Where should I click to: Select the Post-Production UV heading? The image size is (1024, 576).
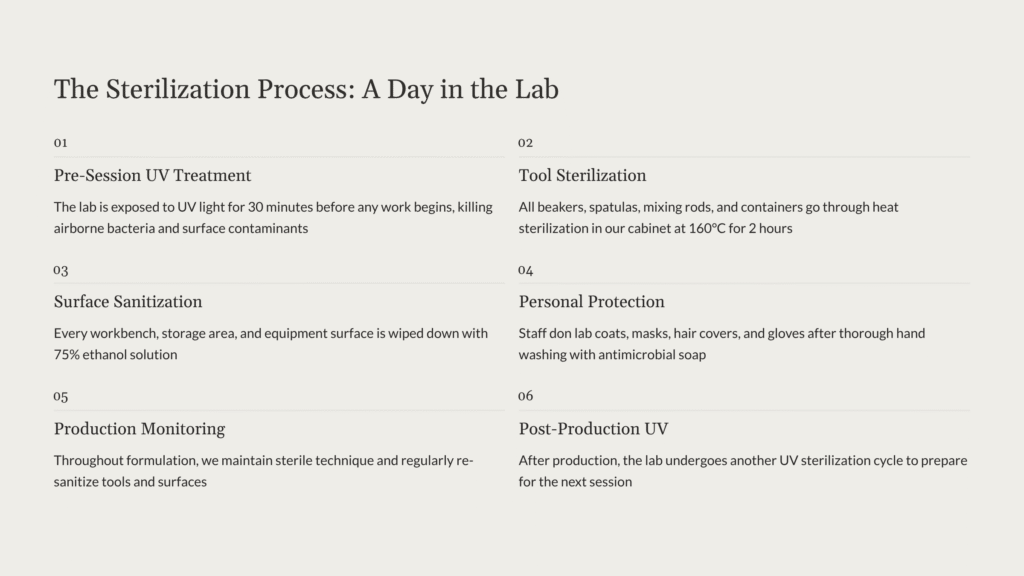click(x=593, y=429)
